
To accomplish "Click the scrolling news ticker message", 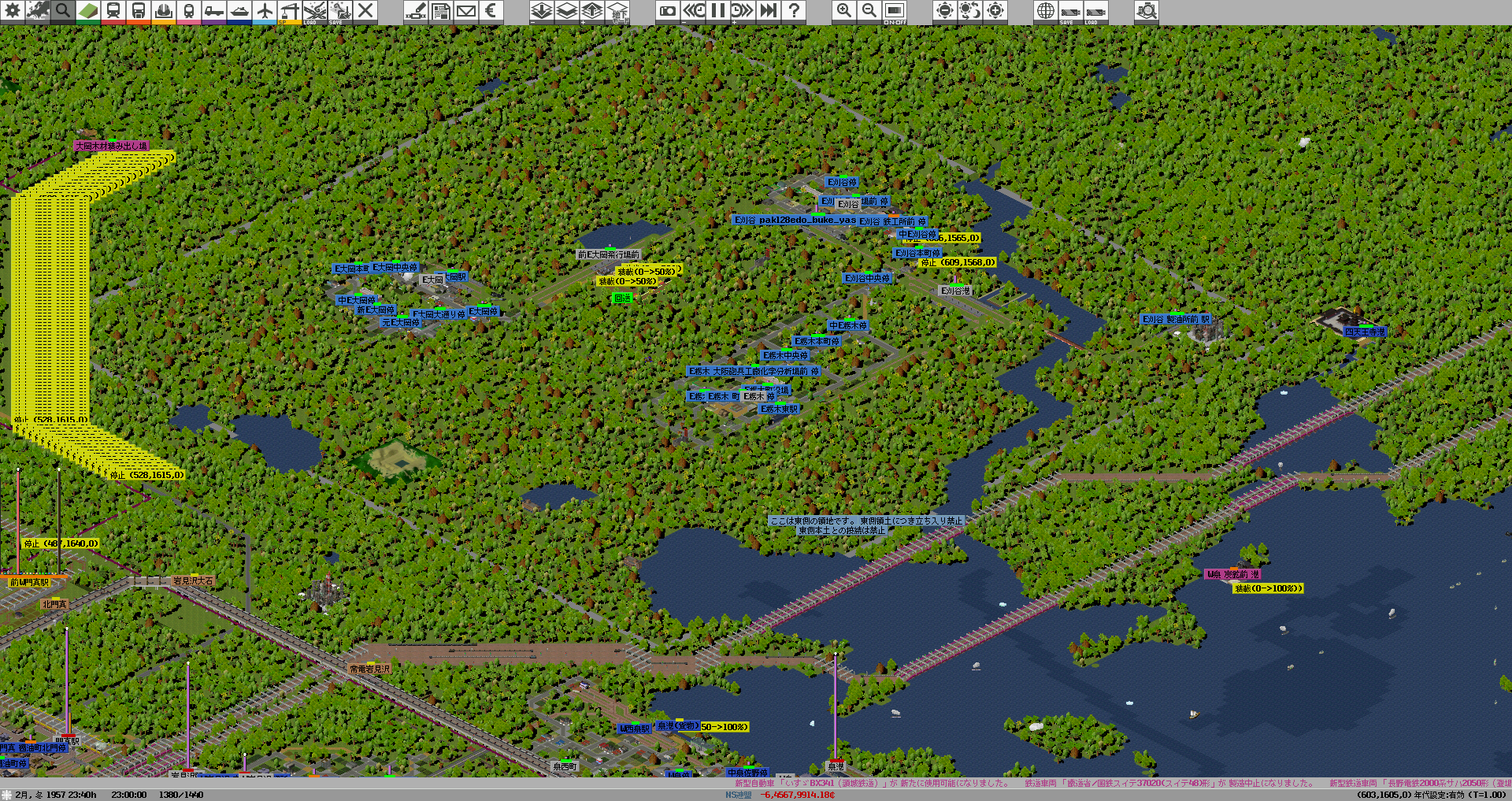I will click(1122, 783).
